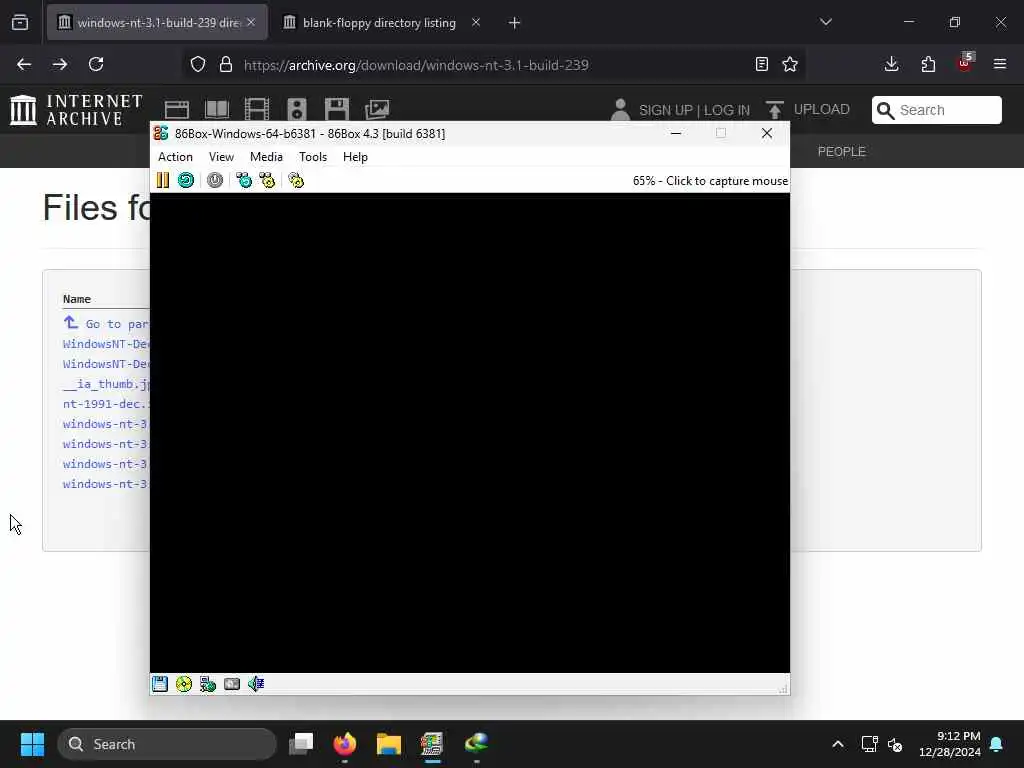The height and width of the screenshot is (768, 1024).
Task: Click Go to parent directory link
Action: pyautogui.click(x=106, y=323)
